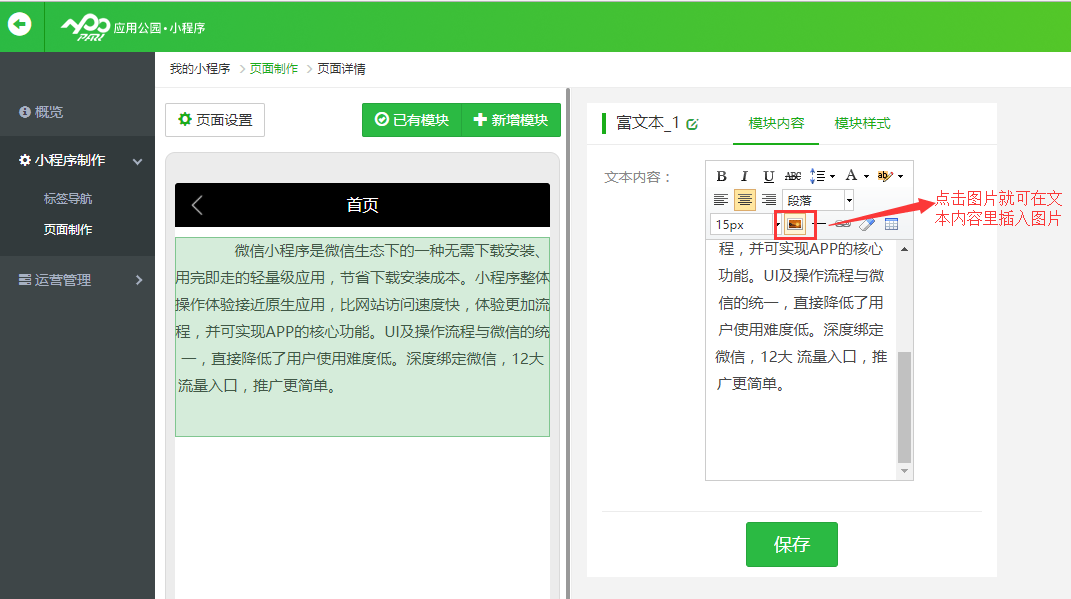Image resolution: width=1071 pixels, height=599 pixels.
Task: Open 标签导航 in the sidebar
Action: (68, 199)
